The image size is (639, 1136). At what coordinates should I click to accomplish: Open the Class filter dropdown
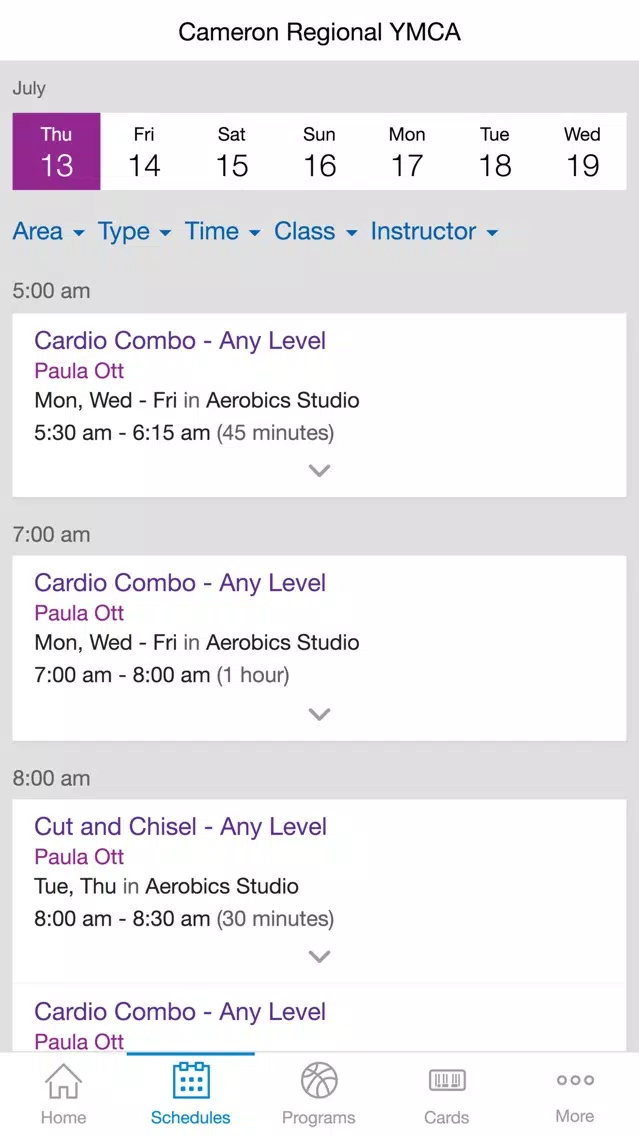point(315,231)
